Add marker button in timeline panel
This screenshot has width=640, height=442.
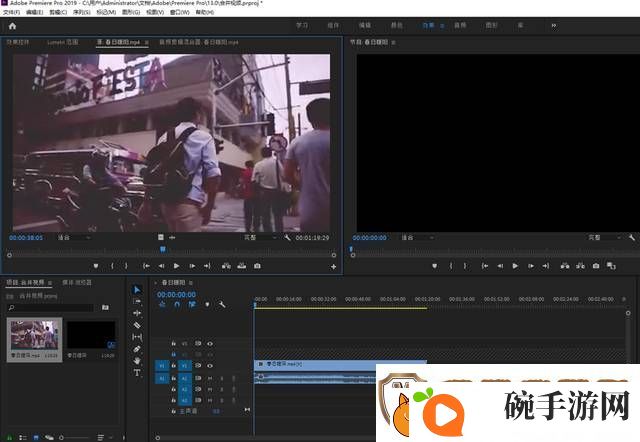click(207, 304)
